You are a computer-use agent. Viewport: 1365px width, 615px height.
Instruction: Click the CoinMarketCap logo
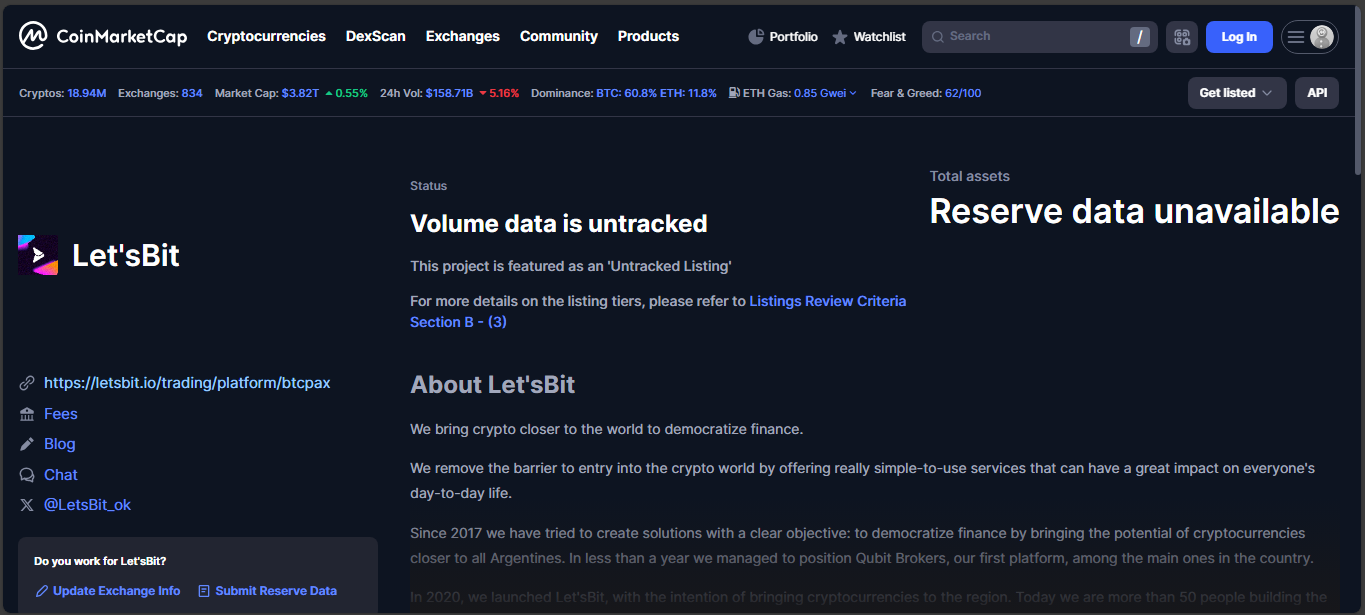pos(102,37)
